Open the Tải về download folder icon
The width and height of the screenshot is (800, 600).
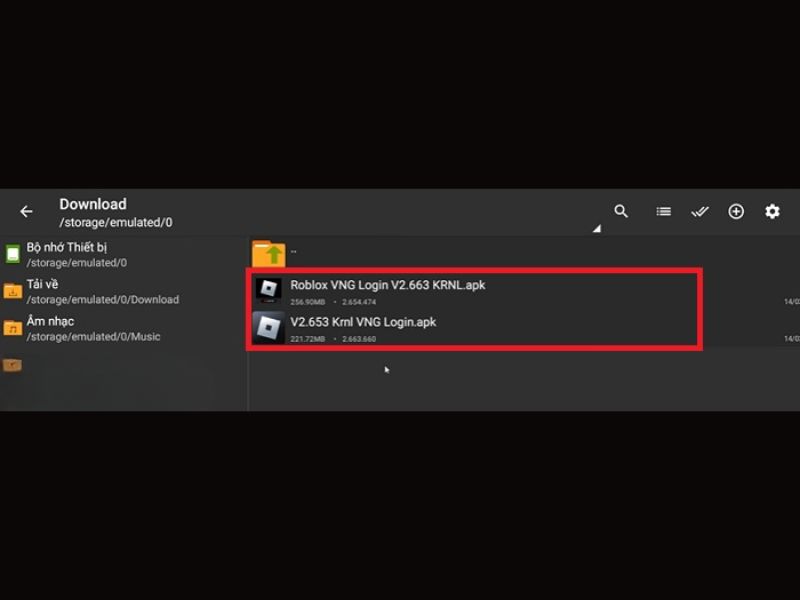coord(13,291)
